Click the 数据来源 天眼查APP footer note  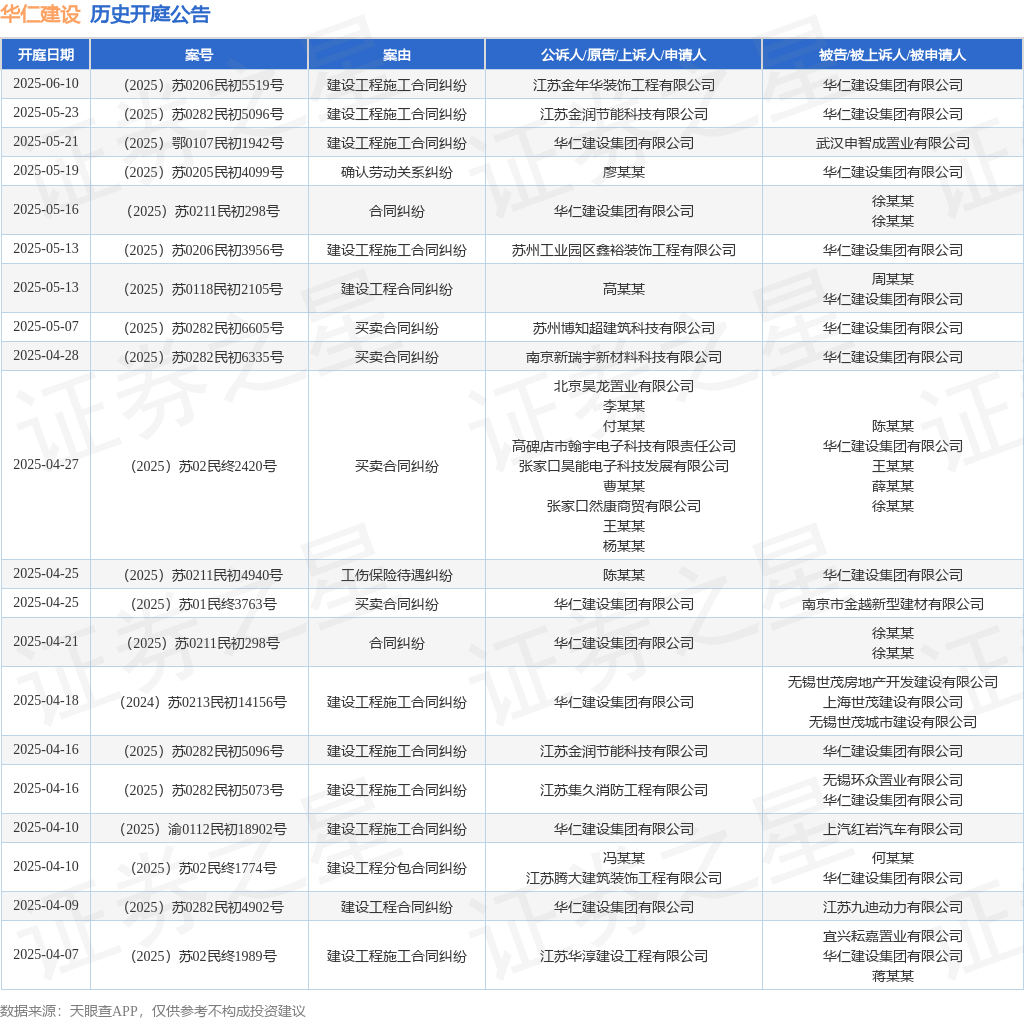pyautogui.click(x=153, y=1011)
